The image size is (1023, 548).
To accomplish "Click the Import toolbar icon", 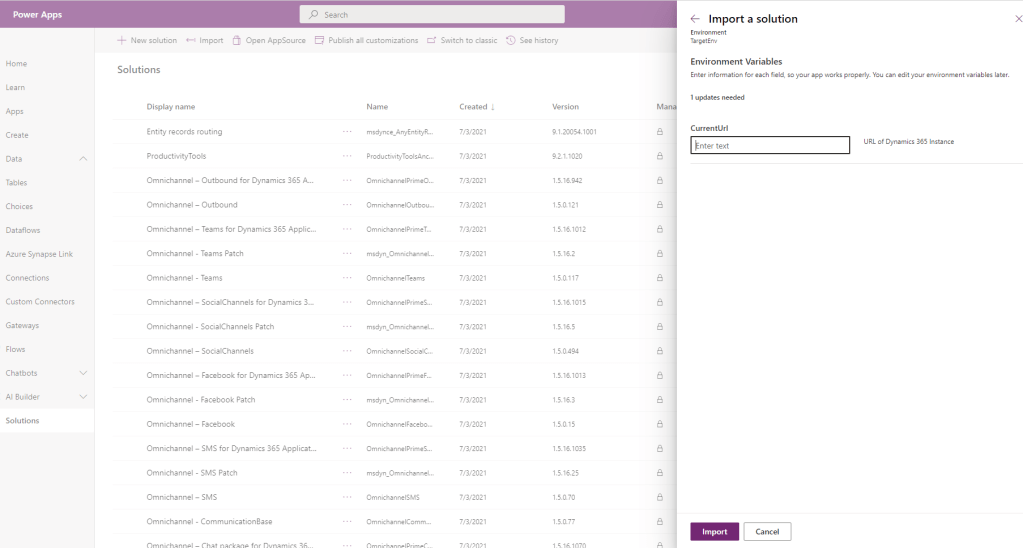I will coord(192,41).
